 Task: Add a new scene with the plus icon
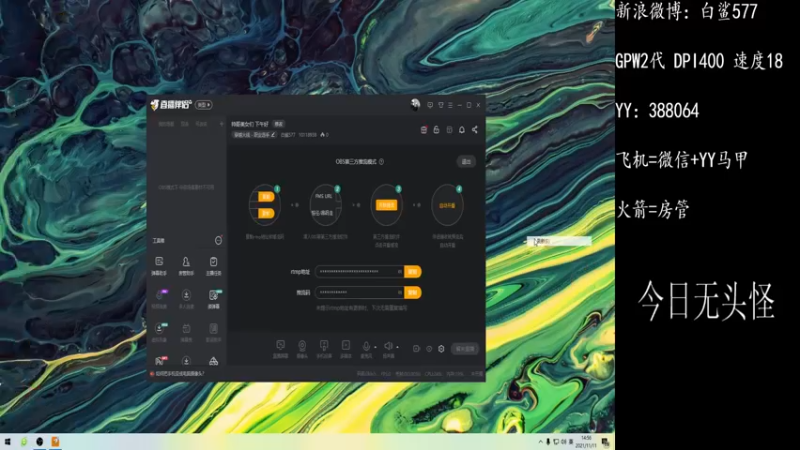[x=221, y=124]
